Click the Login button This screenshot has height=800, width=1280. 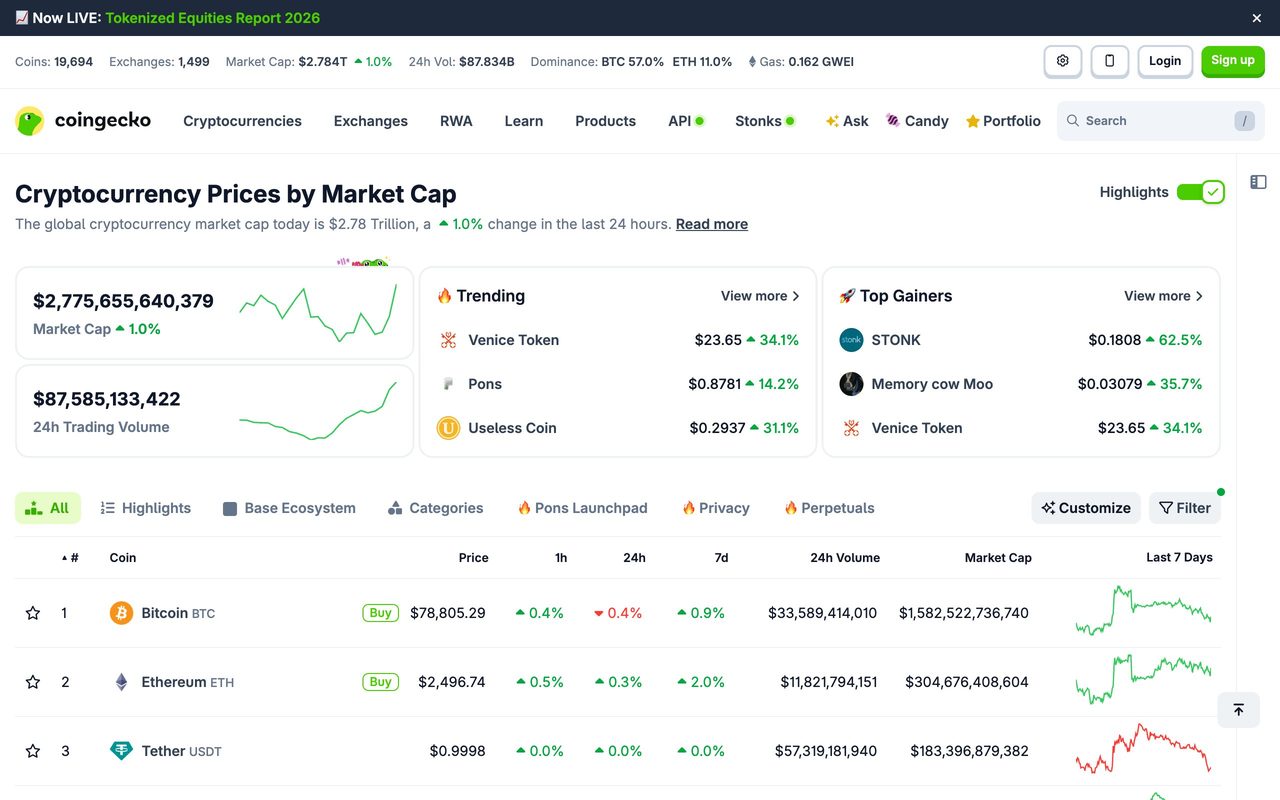click(1165, 61)
